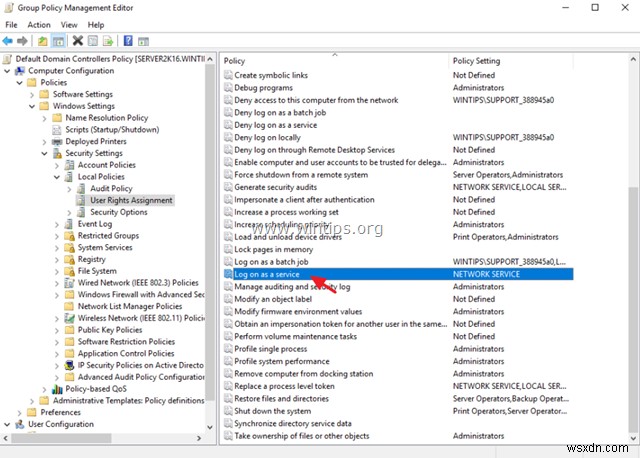This screenshot has width=640, height=458.
Task: Click the tree pane scroll right arrow
Action: tap(199, 438)
